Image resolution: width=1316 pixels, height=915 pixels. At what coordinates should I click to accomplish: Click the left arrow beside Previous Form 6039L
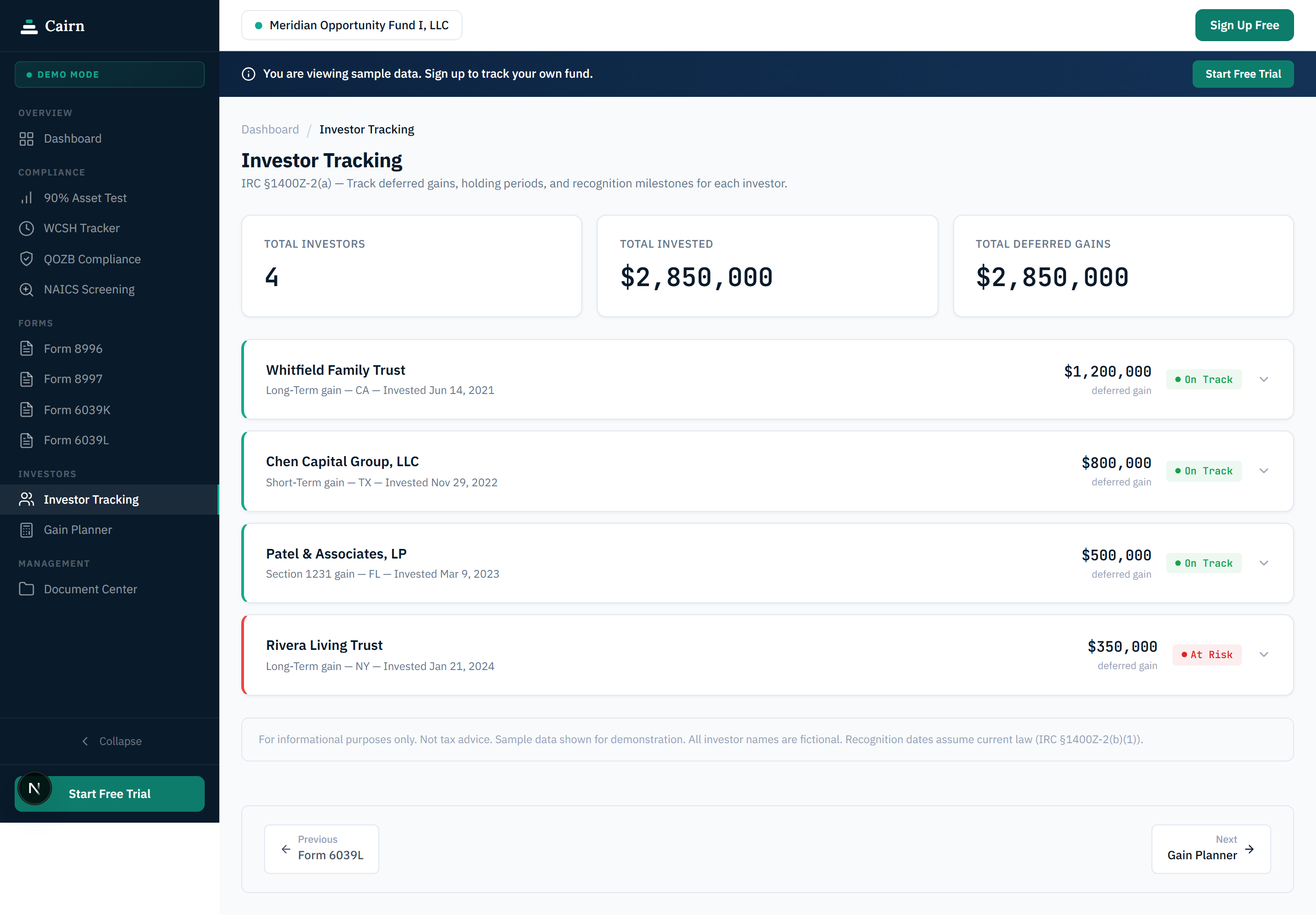(x=286, y=849)
